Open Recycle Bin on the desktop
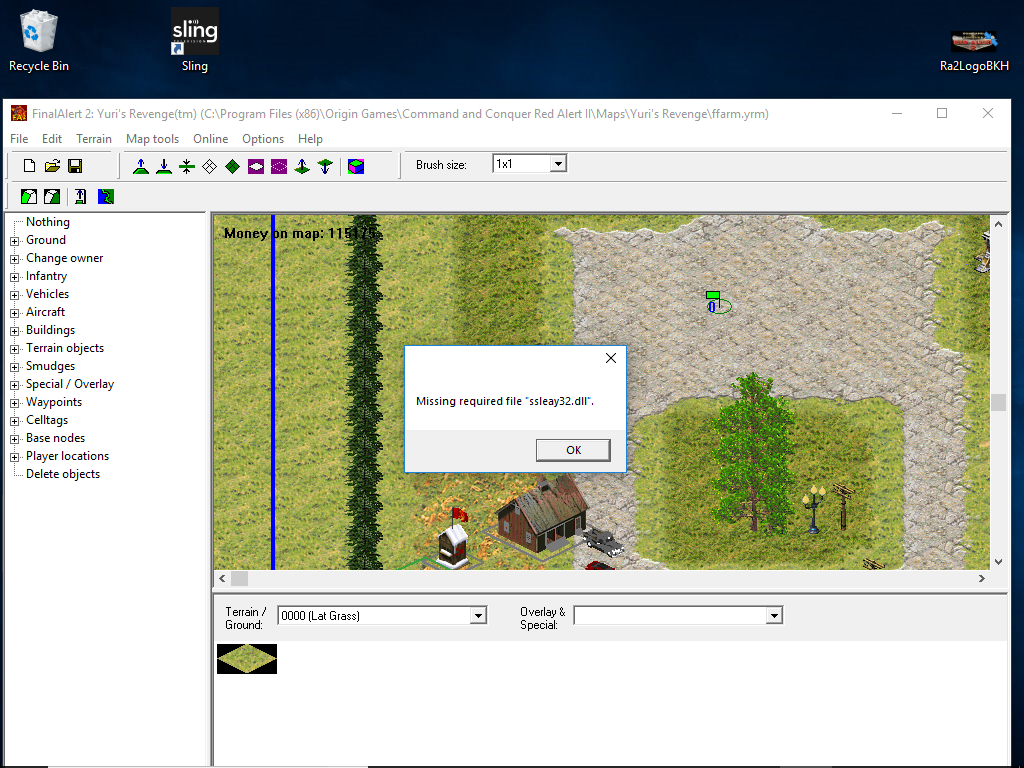Image resolution: width=1024 pixels, height=768 pixels. 39,40
